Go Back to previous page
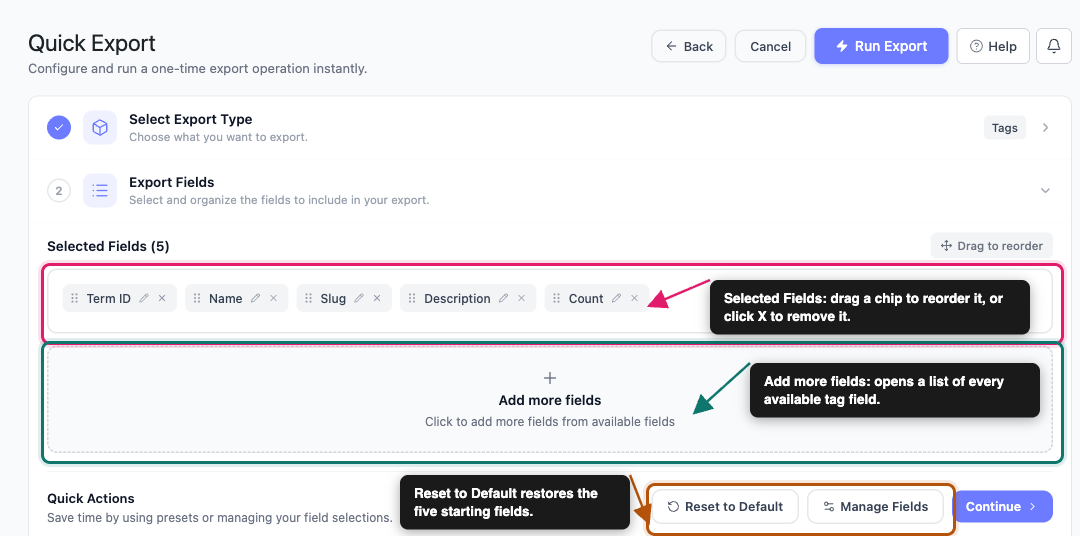The image size is (1080, 536). coord(689,46)
